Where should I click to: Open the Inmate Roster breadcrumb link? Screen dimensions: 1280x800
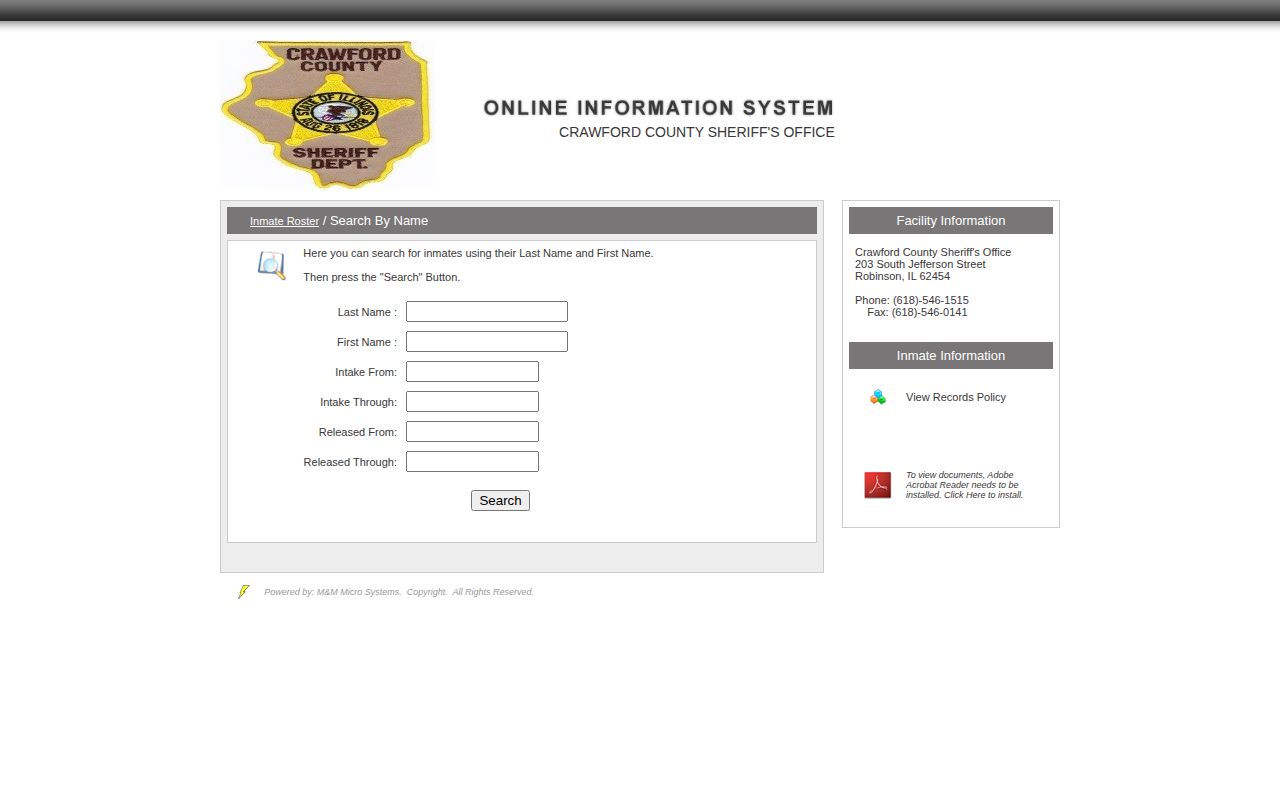point(284,221)
